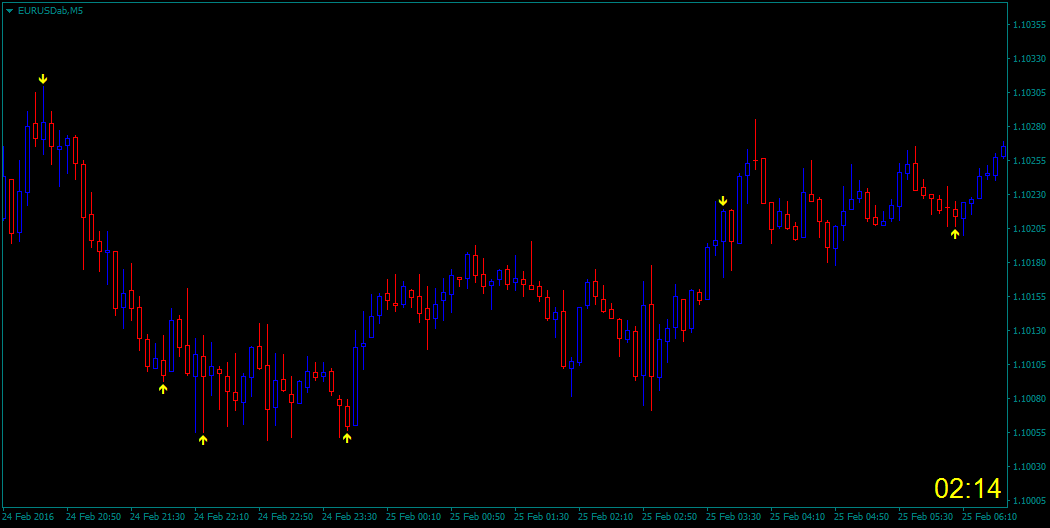Viewport: 1050px width, 528px height.
Task: Click the 1.10305 price label
Action: (x=1031, y=93)
